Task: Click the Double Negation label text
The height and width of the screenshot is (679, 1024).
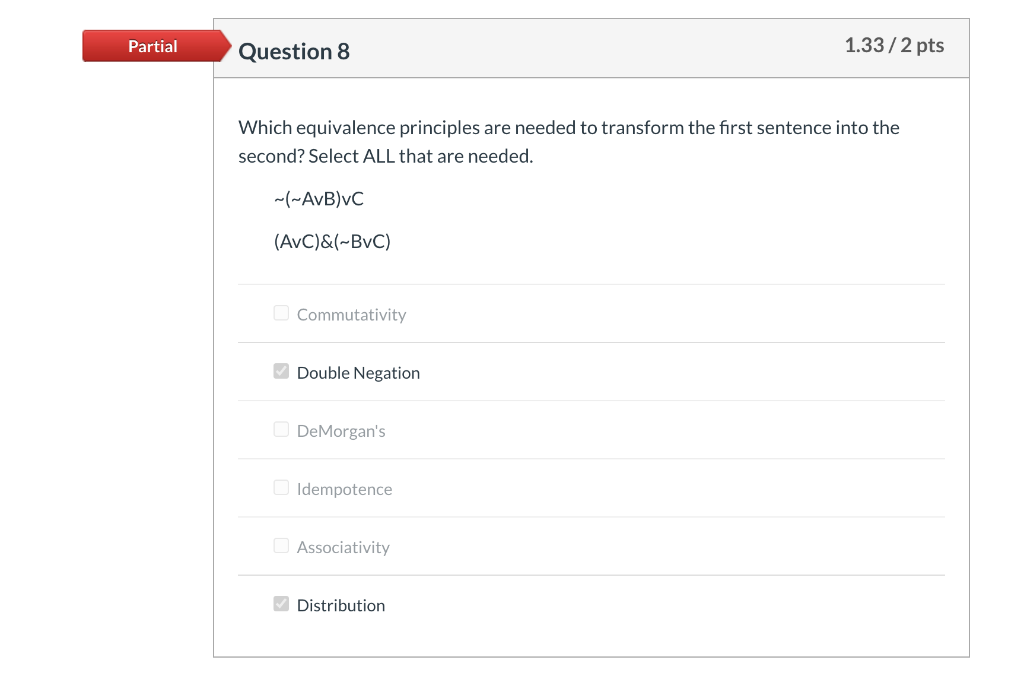Action: click(358, 373)
